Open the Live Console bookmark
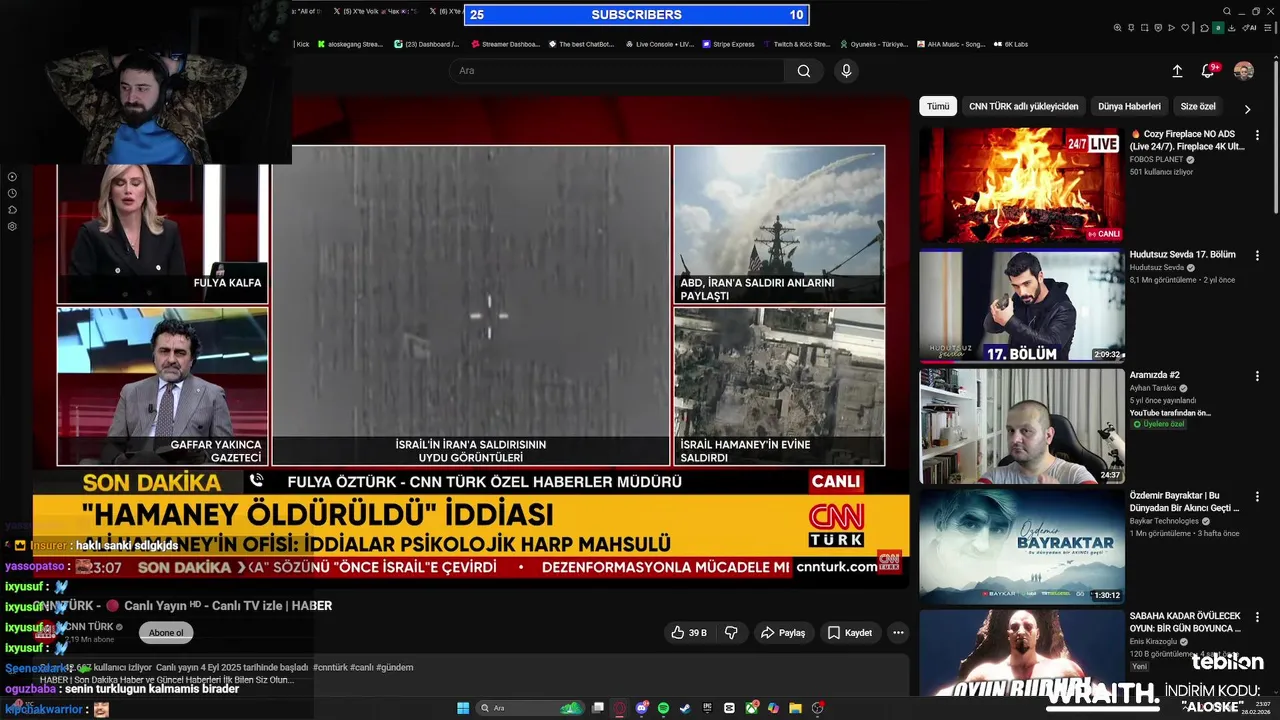The height and width of the screenshot is (720, 1280). click(x=659, y=44)
